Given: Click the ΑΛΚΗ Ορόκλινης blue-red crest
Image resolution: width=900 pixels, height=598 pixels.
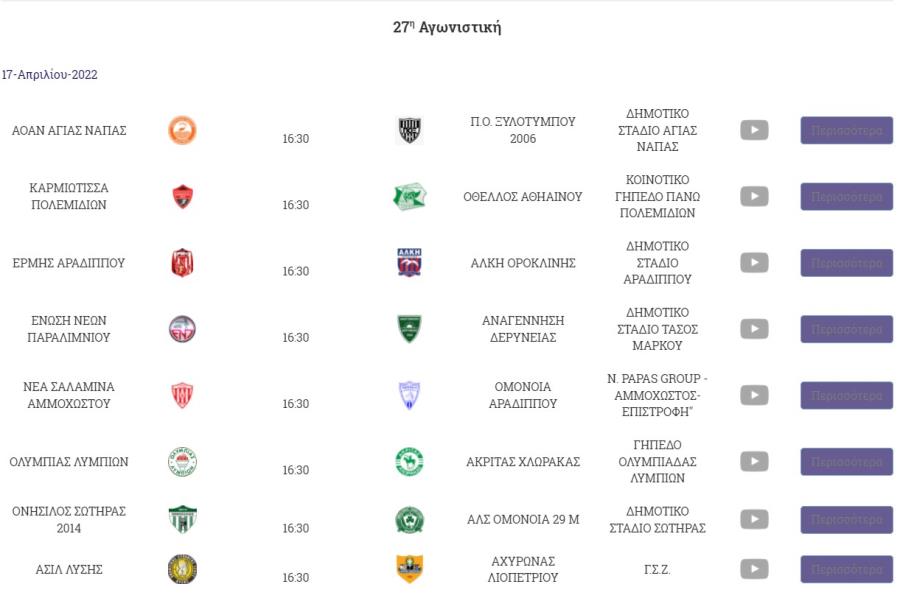Looking at the screenshot, I should [x=409, y=262].
